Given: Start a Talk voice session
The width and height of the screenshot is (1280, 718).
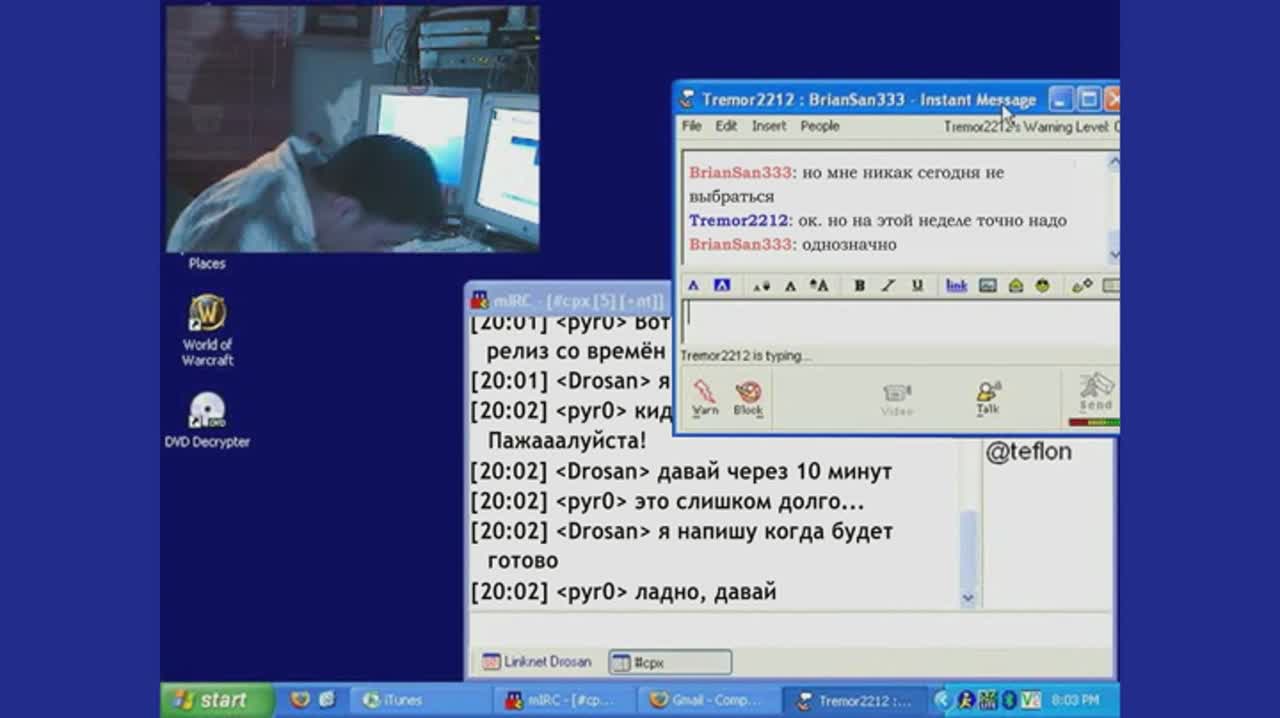Looking at the screenshot, I should click(988, 396).
